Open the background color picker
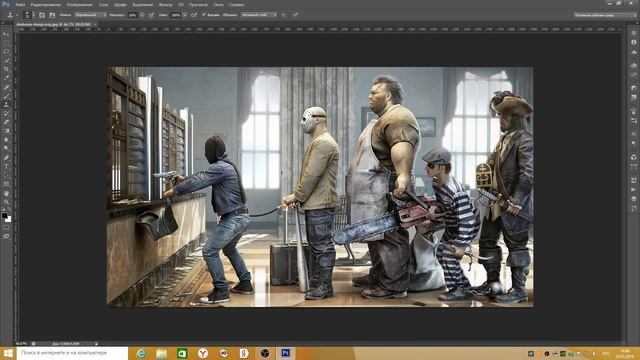The height and width of the screenshot is (360, 640). [9, 219]
